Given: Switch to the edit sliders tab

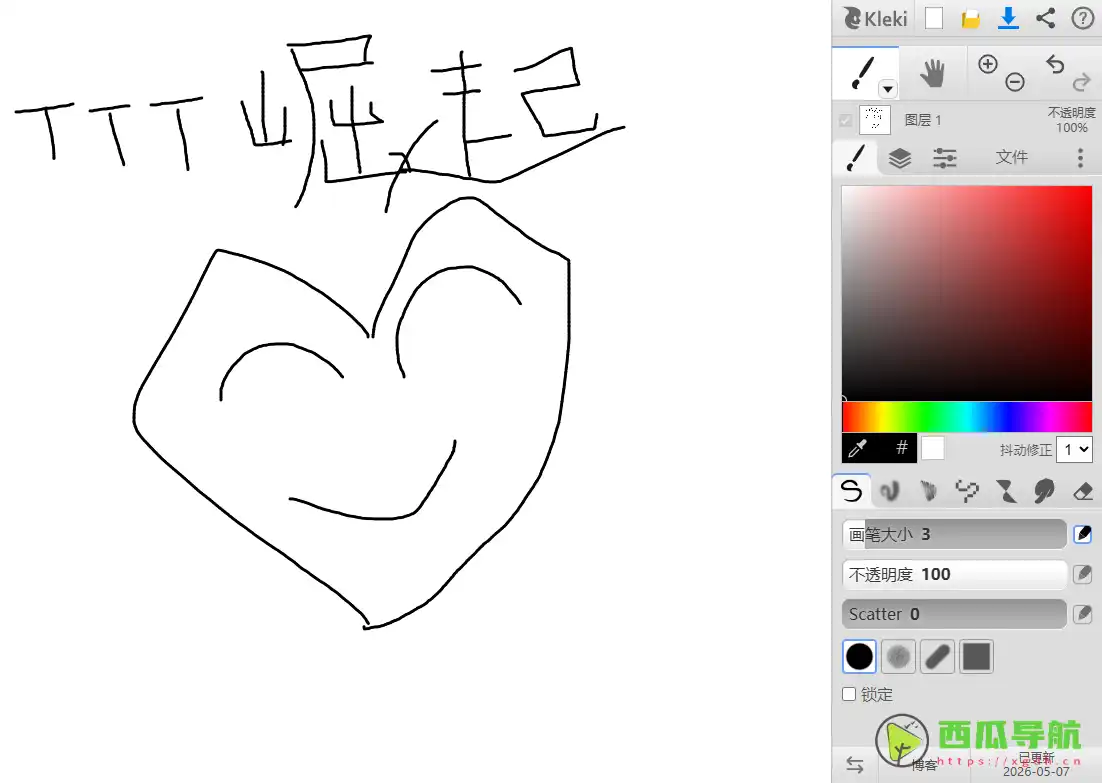Looking at the screenshot, I should 945,157.
